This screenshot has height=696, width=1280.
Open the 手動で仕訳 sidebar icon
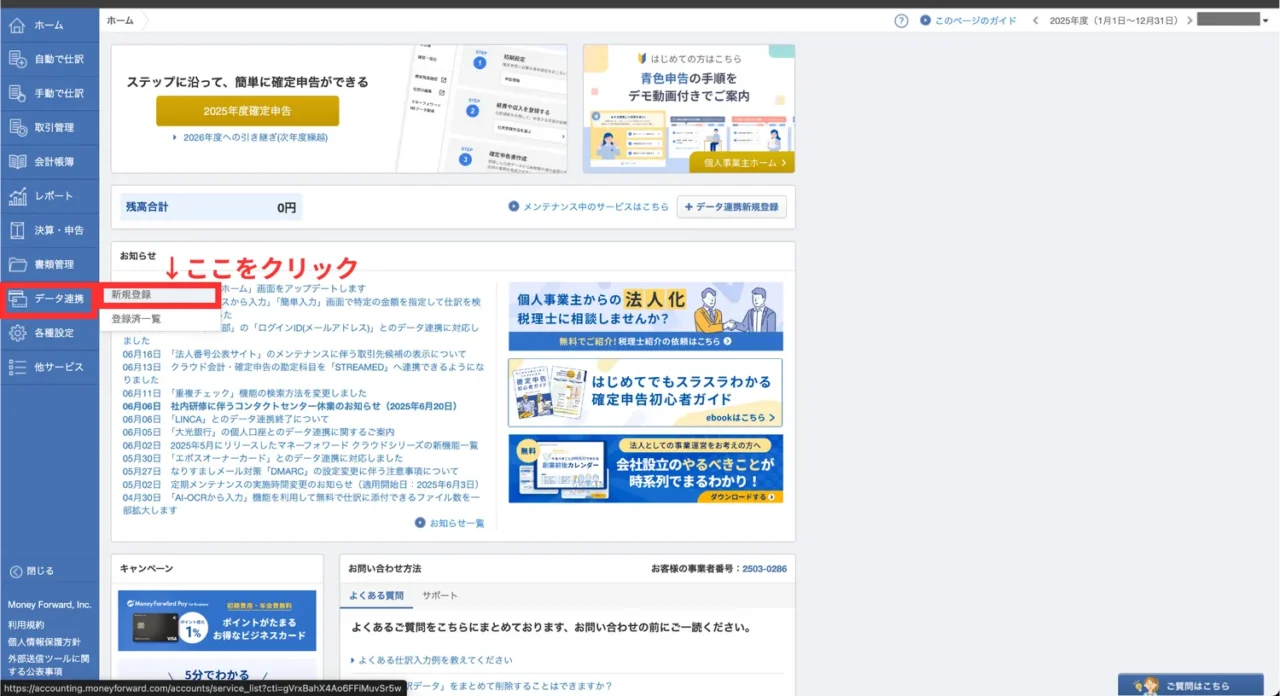pos(17,93)
